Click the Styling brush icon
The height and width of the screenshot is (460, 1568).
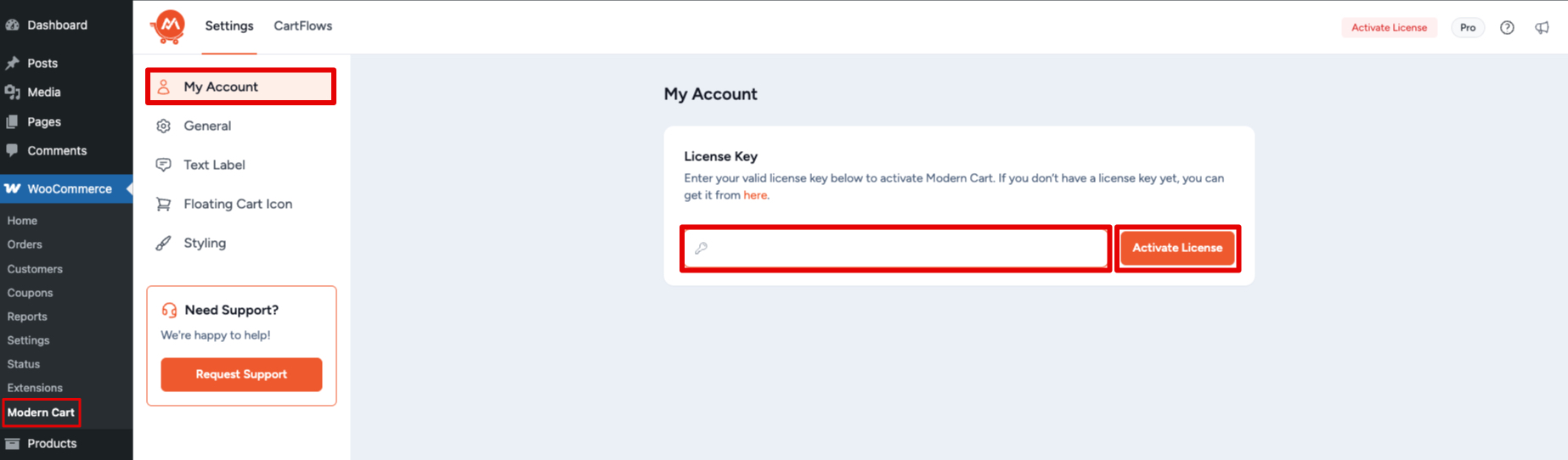(x=163, y=243)
